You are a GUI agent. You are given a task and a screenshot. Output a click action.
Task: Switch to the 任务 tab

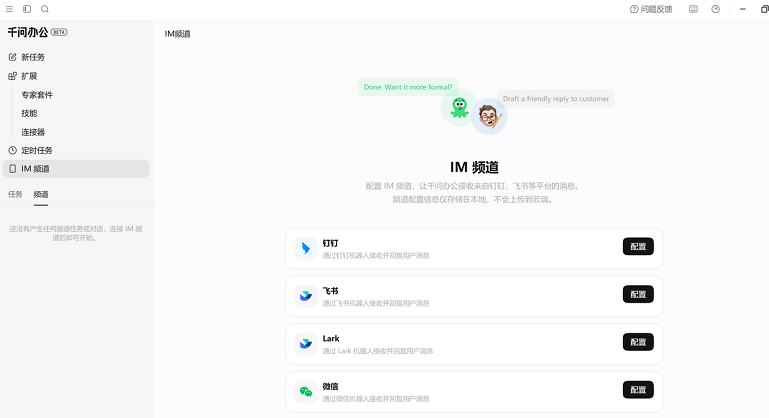(x=15, y=194)
